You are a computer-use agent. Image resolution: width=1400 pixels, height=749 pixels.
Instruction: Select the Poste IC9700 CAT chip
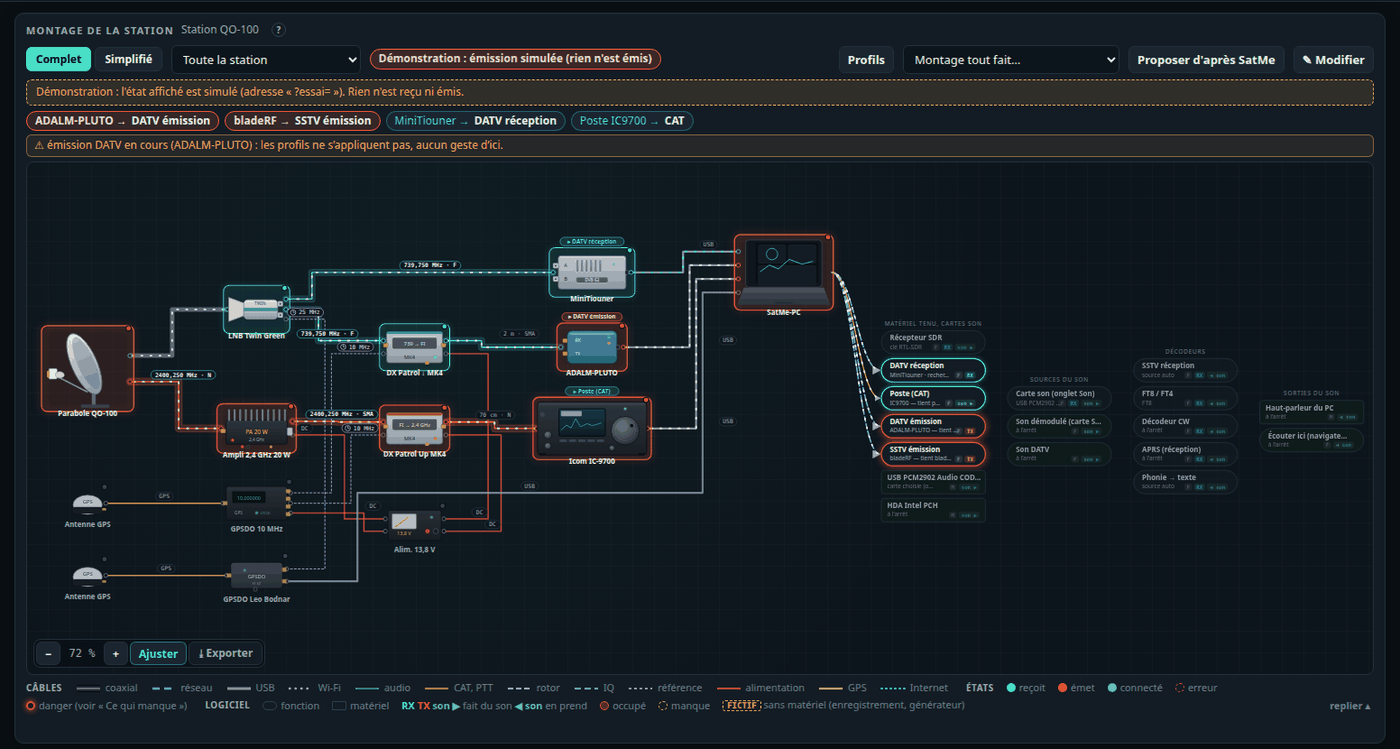[632, 121]
